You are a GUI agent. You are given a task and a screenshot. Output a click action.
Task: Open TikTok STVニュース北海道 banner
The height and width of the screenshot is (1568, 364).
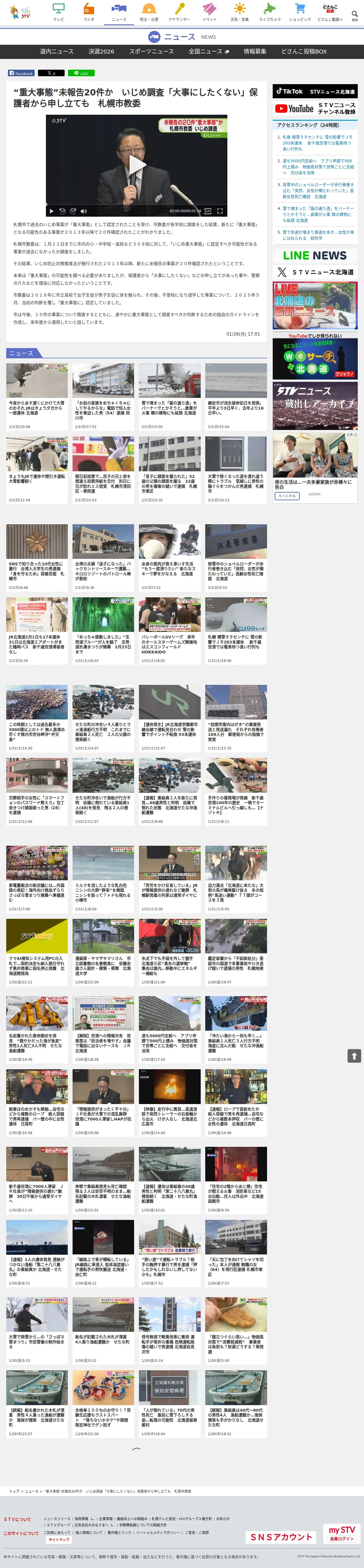[315, 91]
